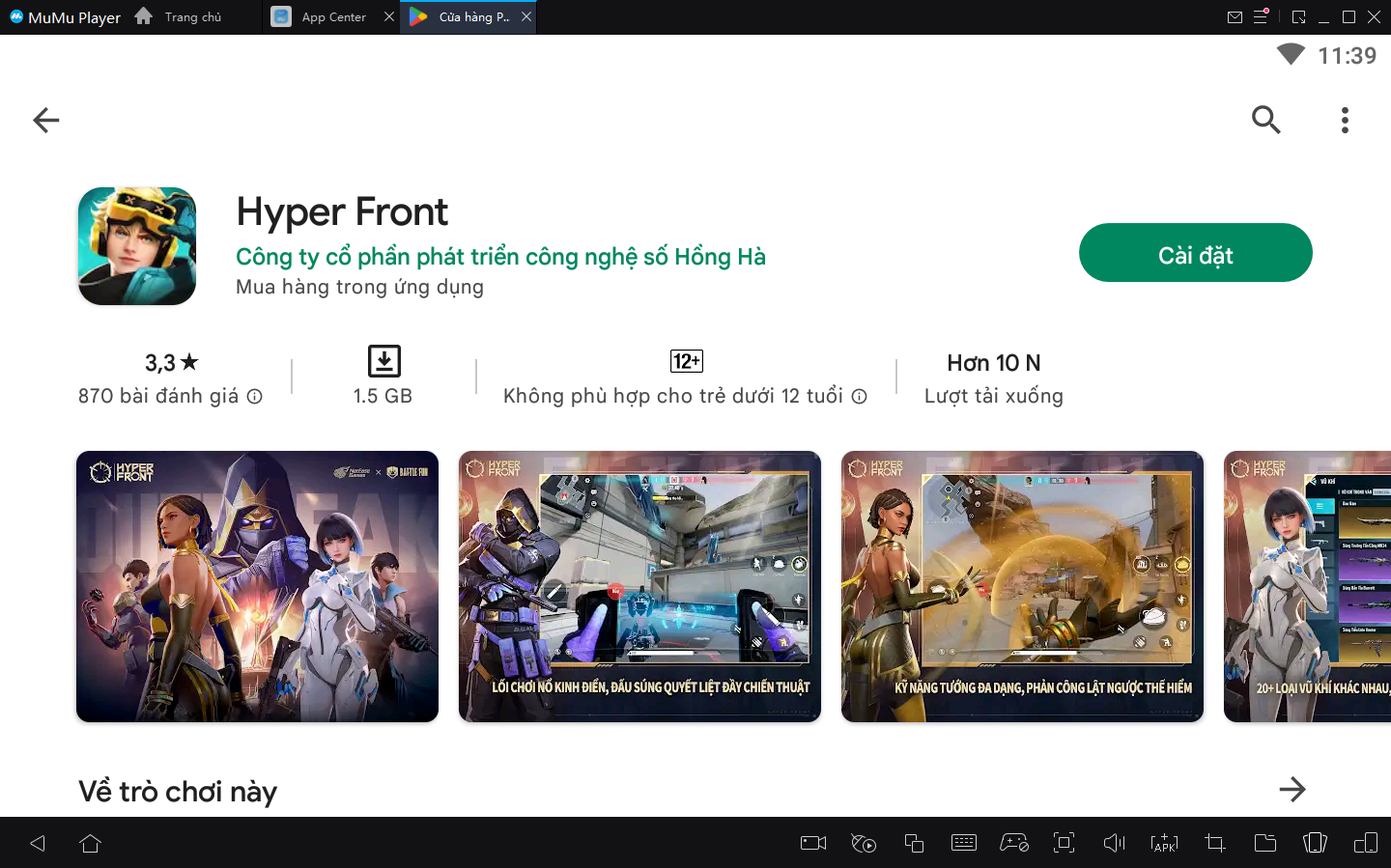Click the 12+ age rating badge

(687, 361)
